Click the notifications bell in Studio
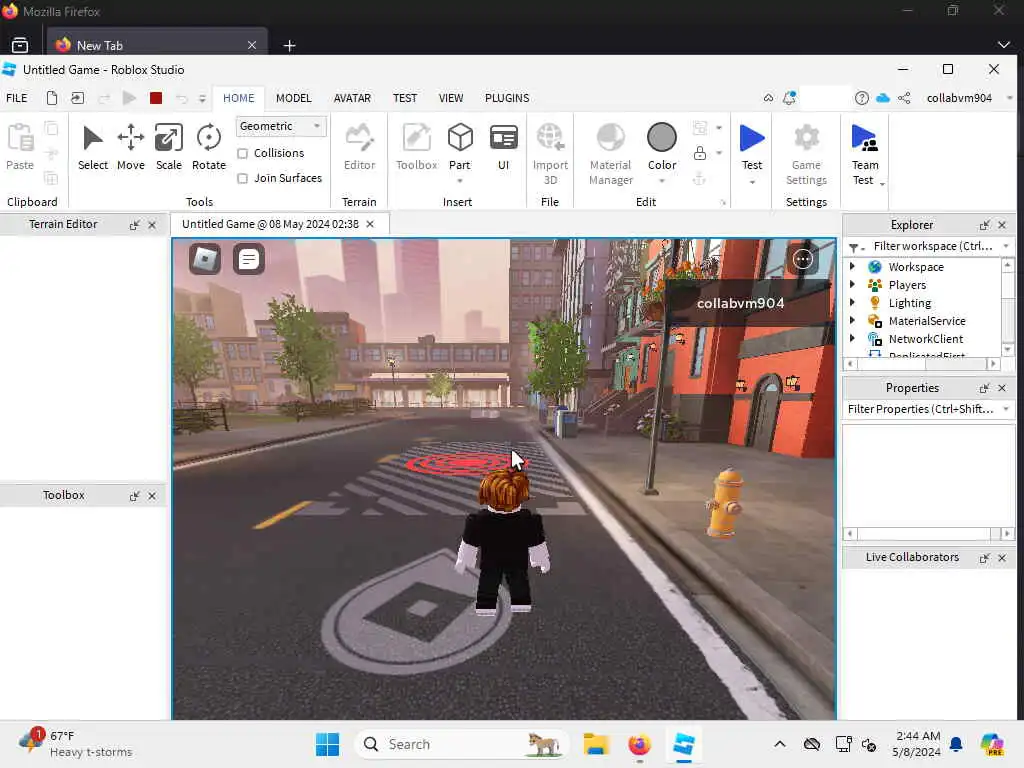1024x768 pixels. [x=790, y=98]
